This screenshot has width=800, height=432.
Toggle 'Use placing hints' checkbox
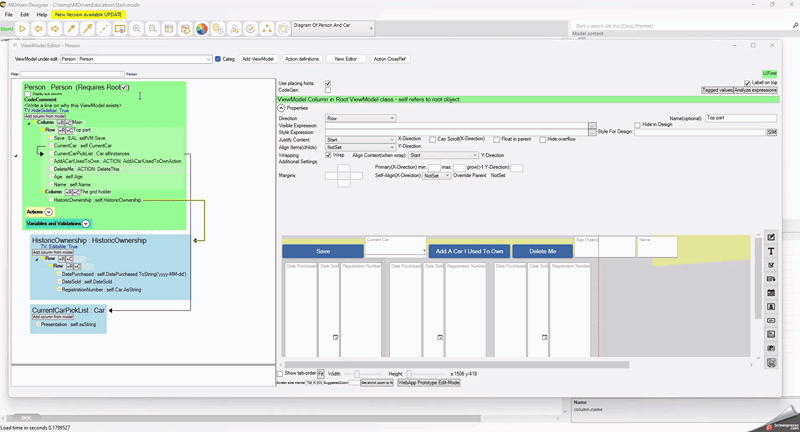coord(328,83)
